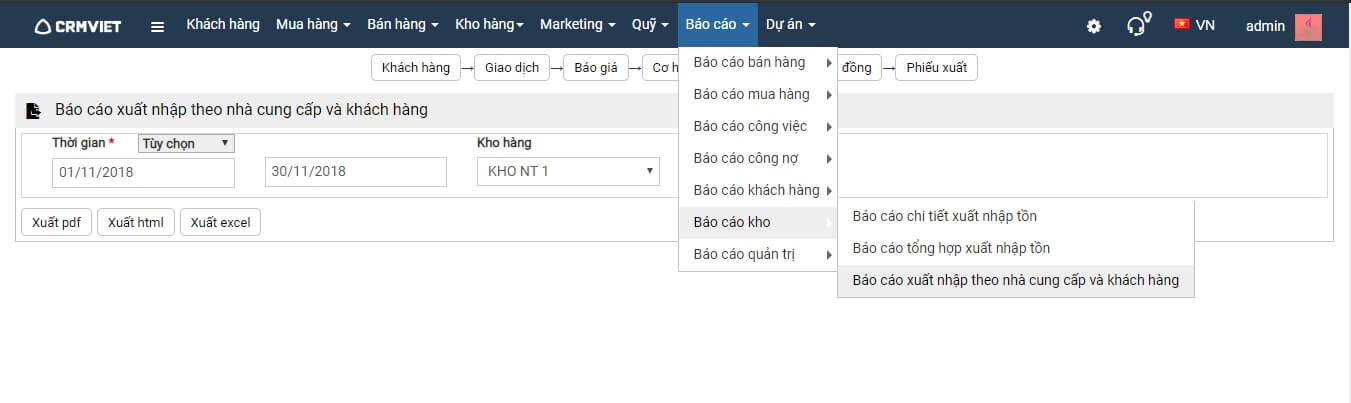
Task: Click the Báo giá workflow step
Action: [595, 68]
